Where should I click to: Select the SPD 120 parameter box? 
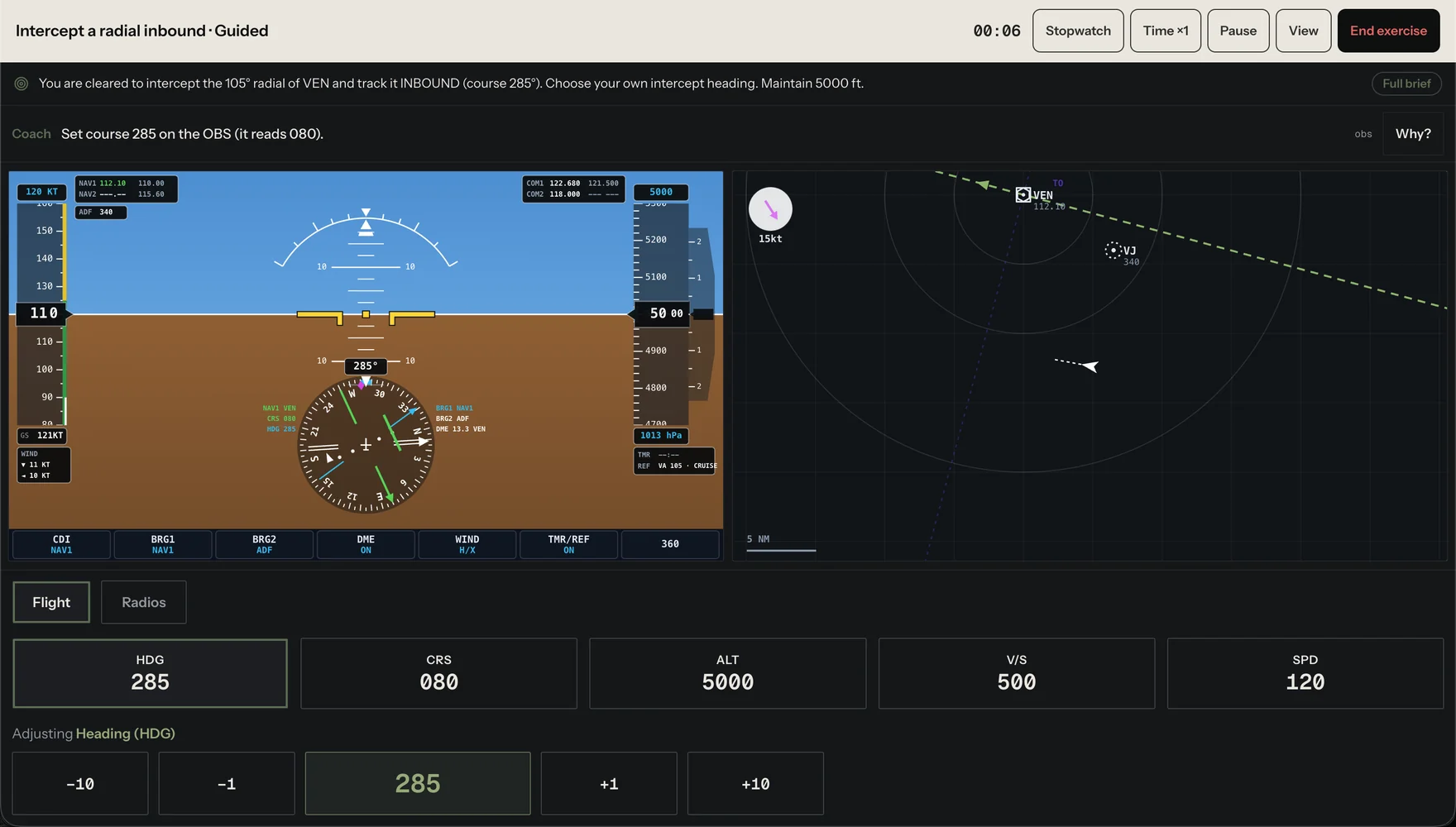(x=1305, y=673)
